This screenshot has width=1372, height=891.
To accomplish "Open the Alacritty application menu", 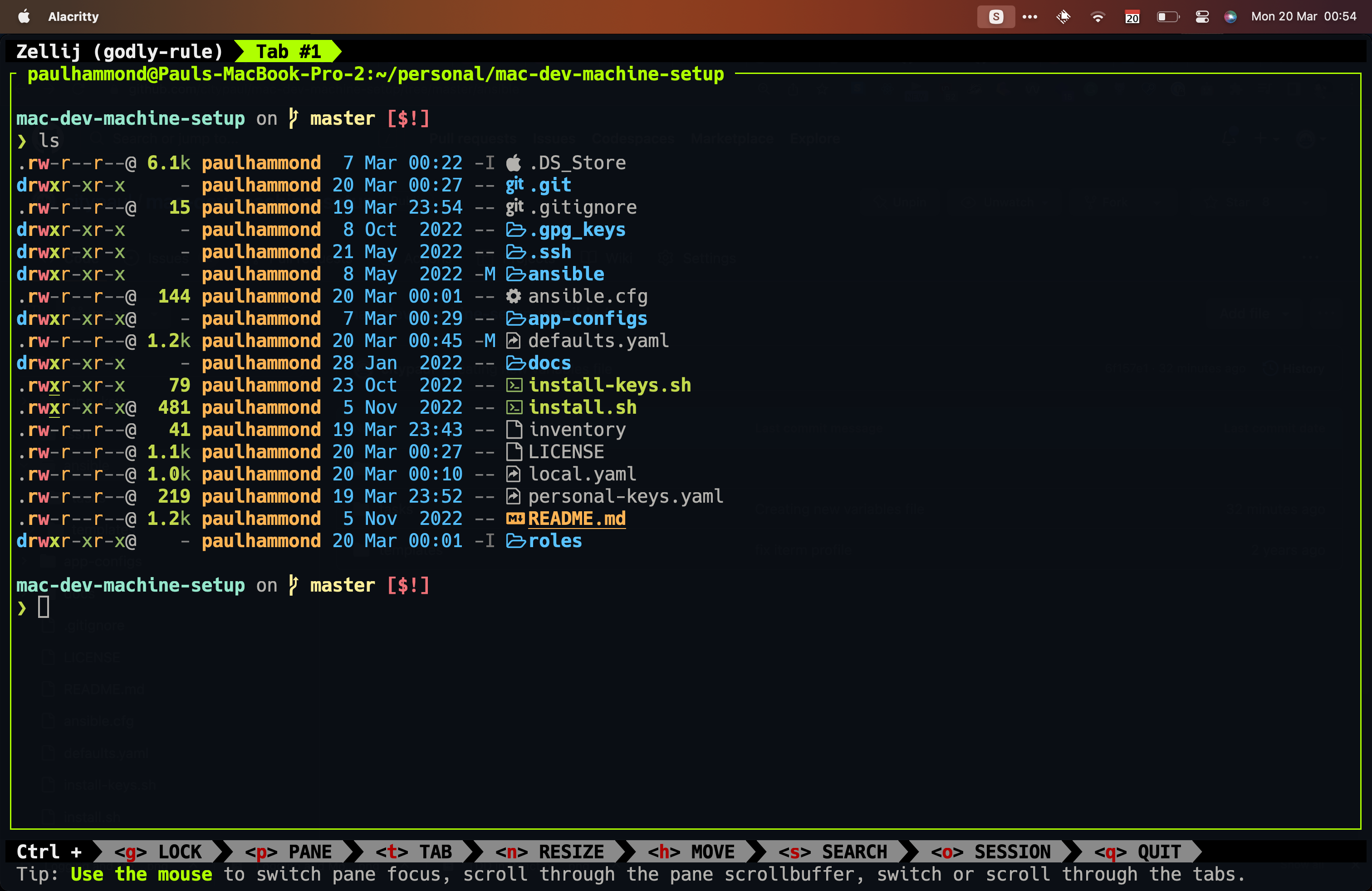I will 73,17.
